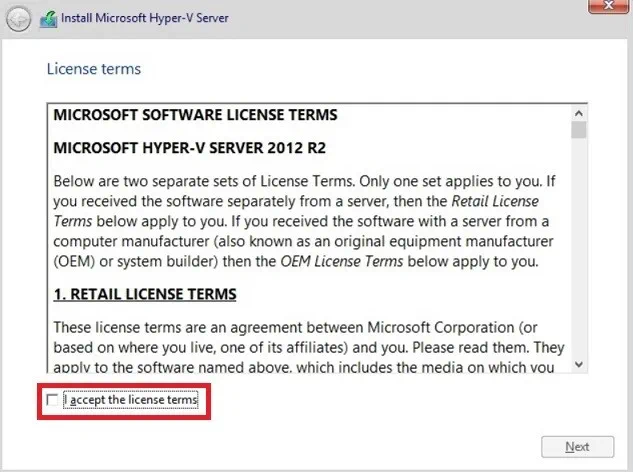Screen dimensions: 633x472
Task: Check the license terms acceptance checkbox
Action: coord(53,401)
